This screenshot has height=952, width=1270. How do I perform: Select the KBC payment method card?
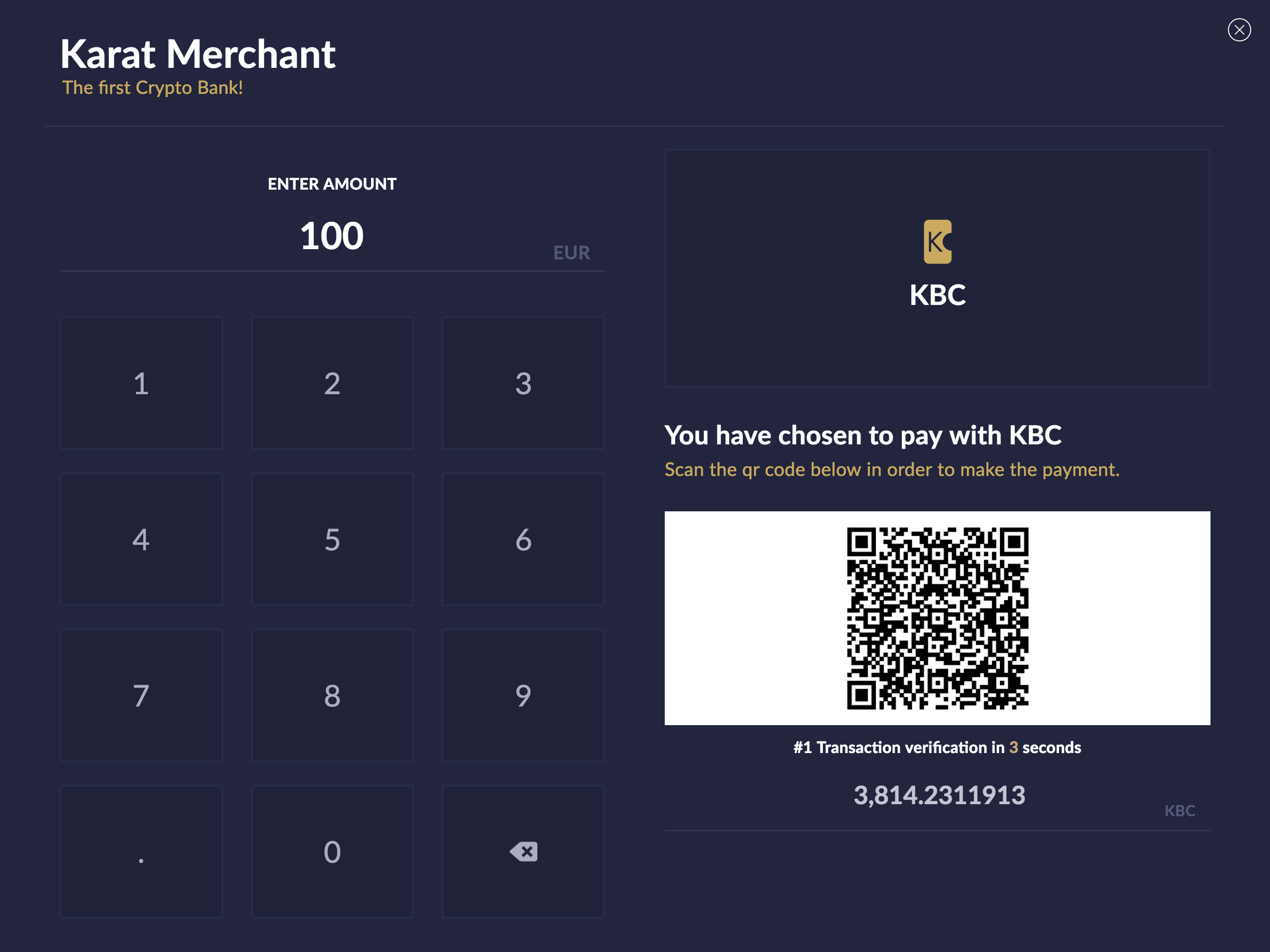click(x=937, y=268)
